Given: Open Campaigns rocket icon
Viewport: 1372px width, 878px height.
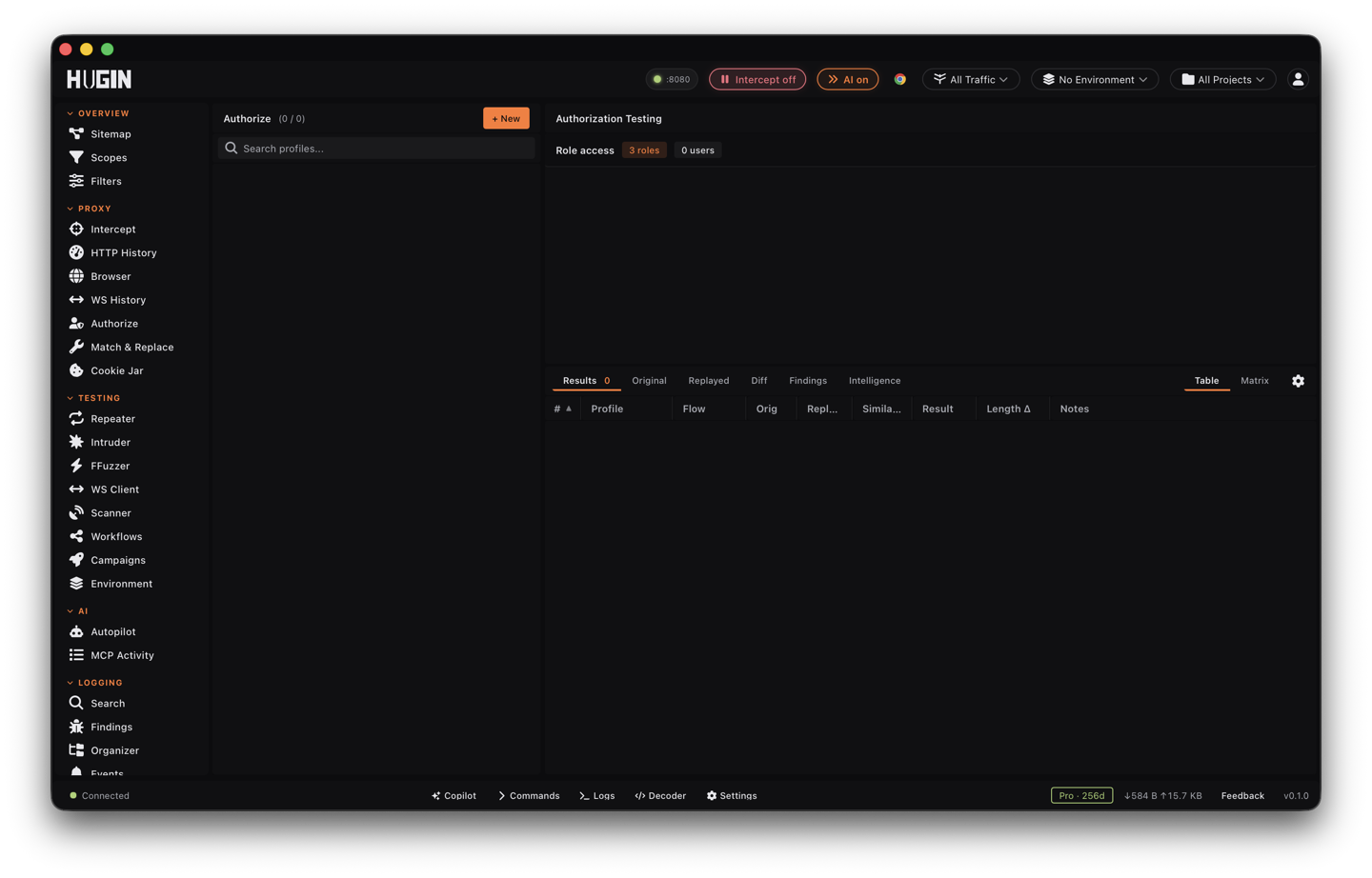Looking at the screenshot, I should tap(76, 560).
